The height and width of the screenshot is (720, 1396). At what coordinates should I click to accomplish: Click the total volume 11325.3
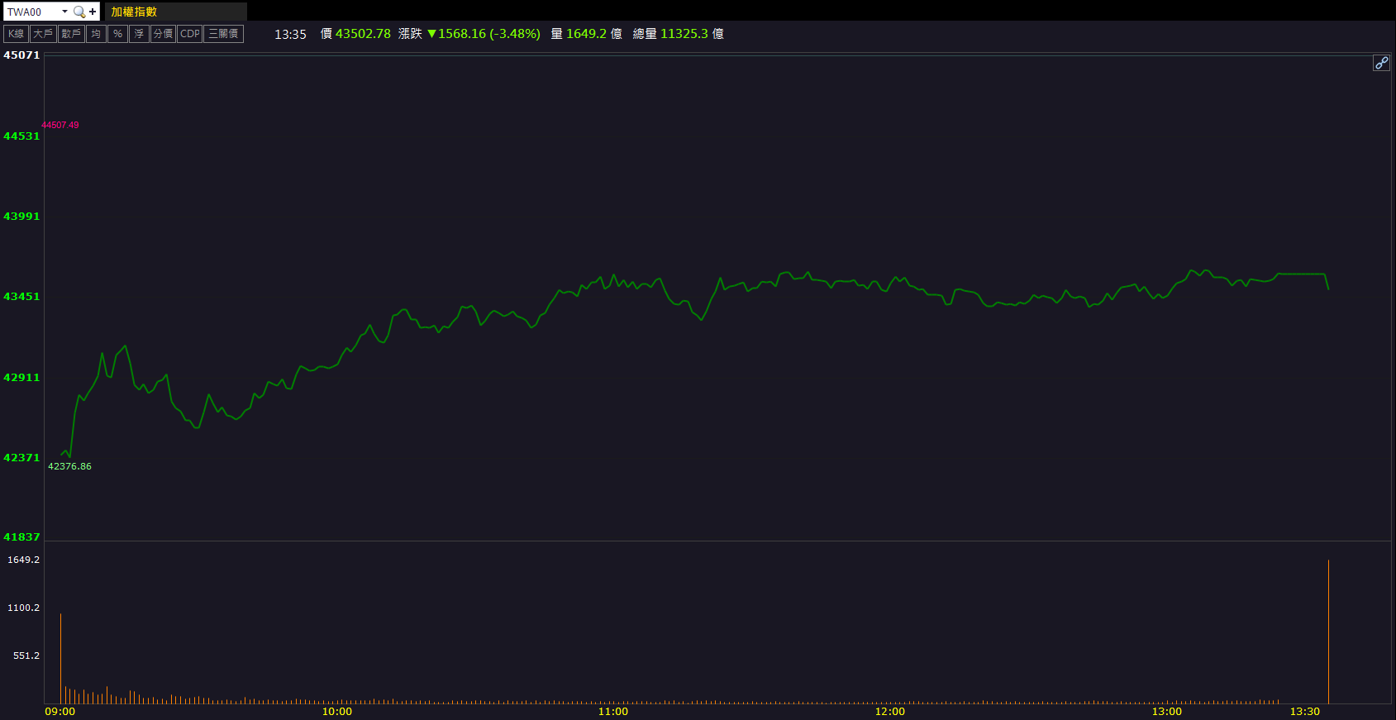click(x=686, y=34)
